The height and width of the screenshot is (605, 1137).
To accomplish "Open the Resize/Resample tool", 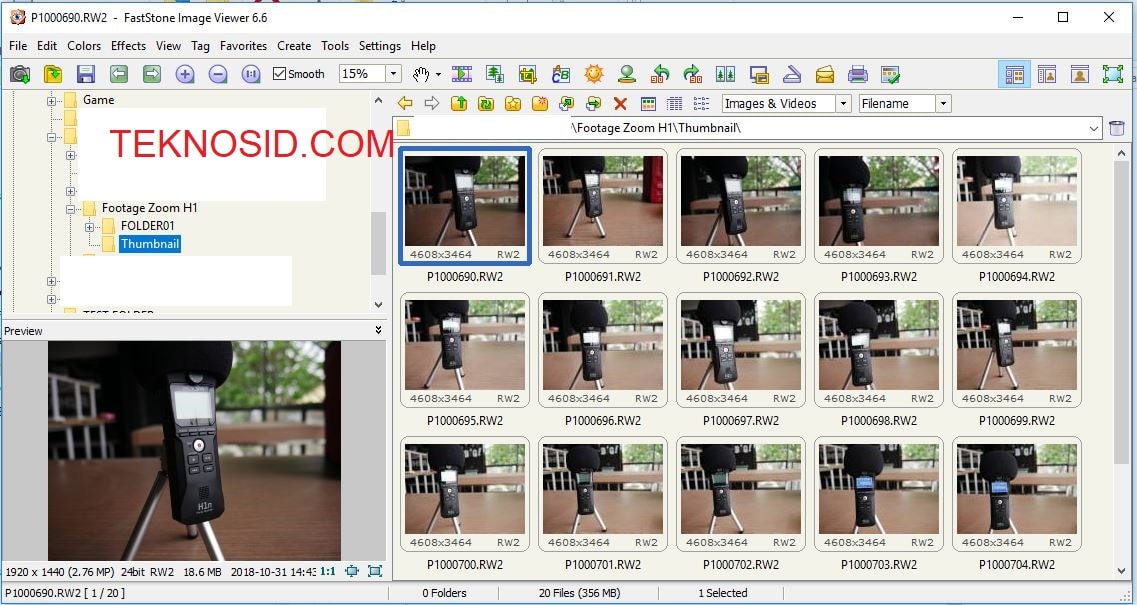I will (495, 74).
